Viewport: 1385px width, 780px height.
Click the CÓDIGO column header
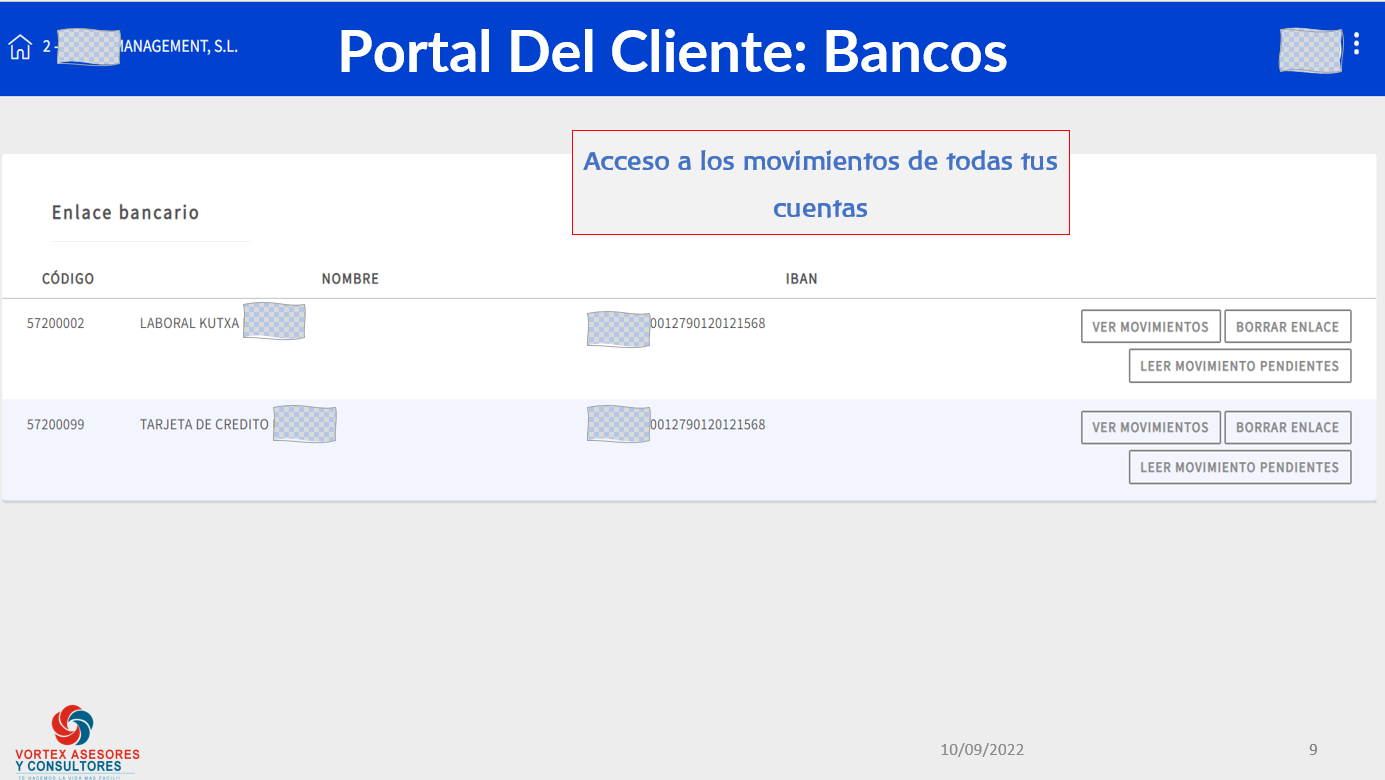point(68,279)
